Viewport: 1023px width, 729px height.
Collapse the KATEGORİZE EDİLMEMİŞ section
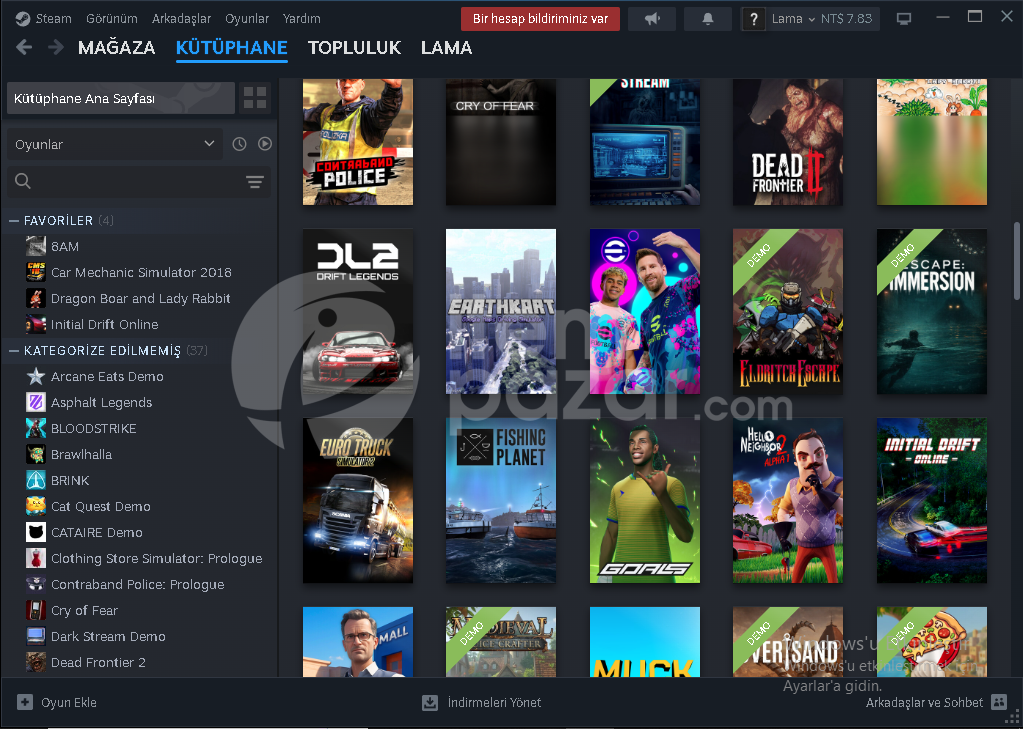click(14, 350)
